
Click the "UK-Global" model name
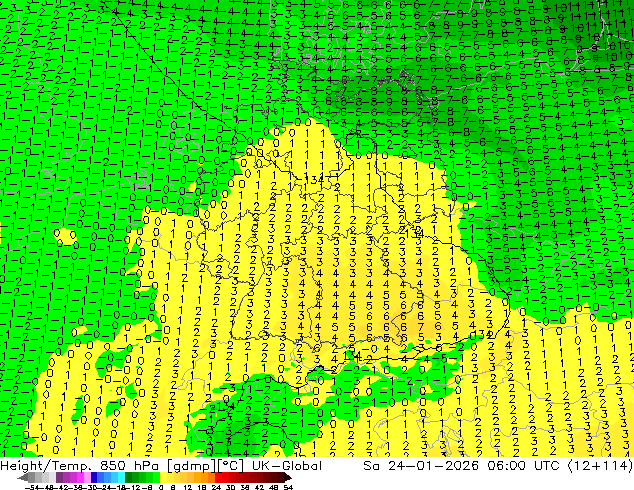[x=287, y=466]
